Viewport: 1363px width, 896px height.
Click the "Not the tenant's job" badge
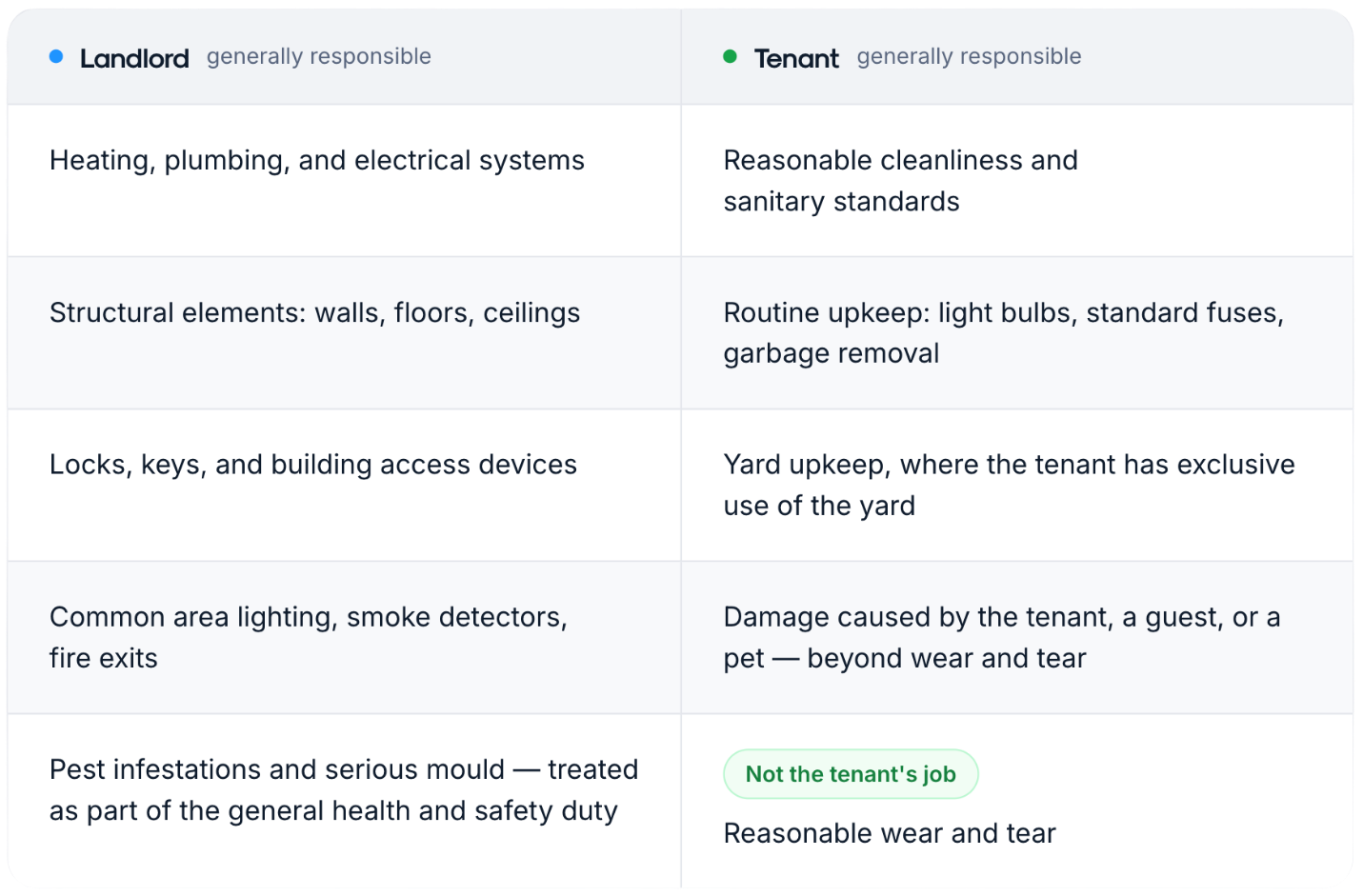click(851, 774)
